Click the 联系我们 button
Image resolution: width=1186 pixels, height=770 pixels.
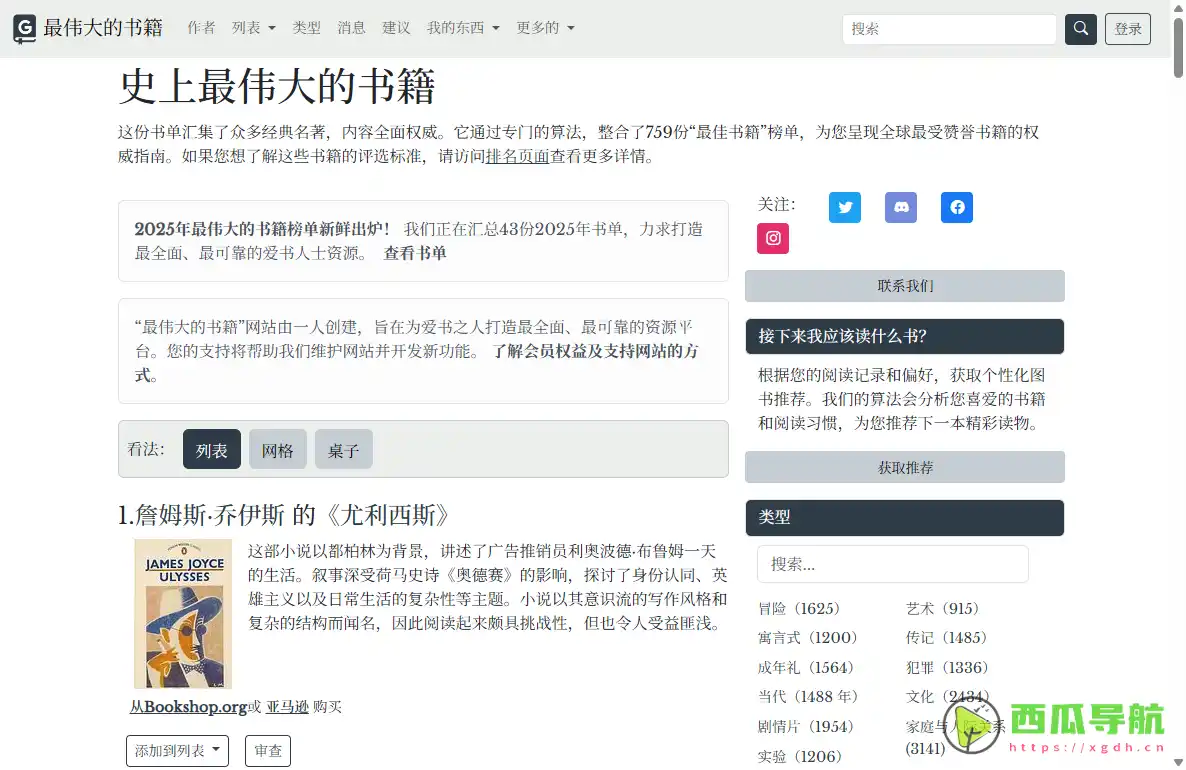pyautogui.click(x=905, y=286)
